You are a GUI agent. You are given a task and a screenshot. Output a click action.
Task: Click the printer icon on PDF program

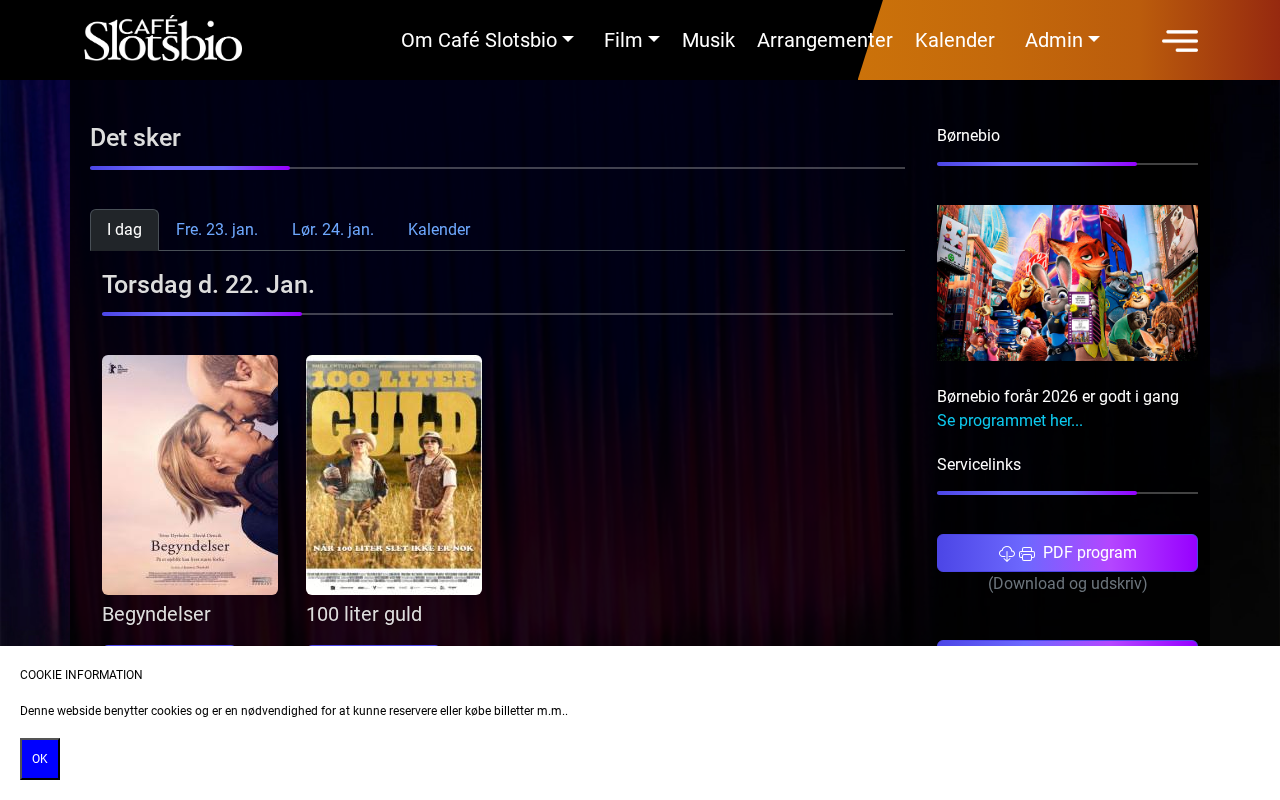coord(1027,554)
